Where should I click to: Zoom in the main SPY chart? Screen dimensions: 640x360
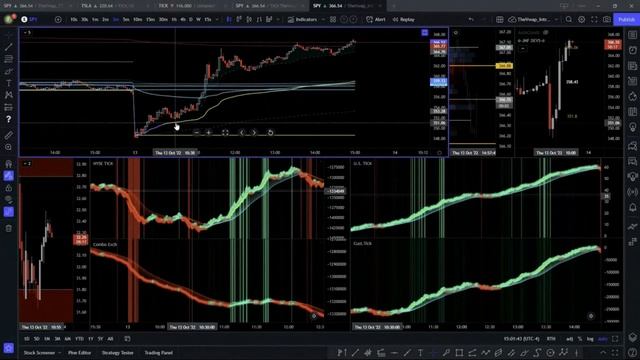(x=209, y=133)
